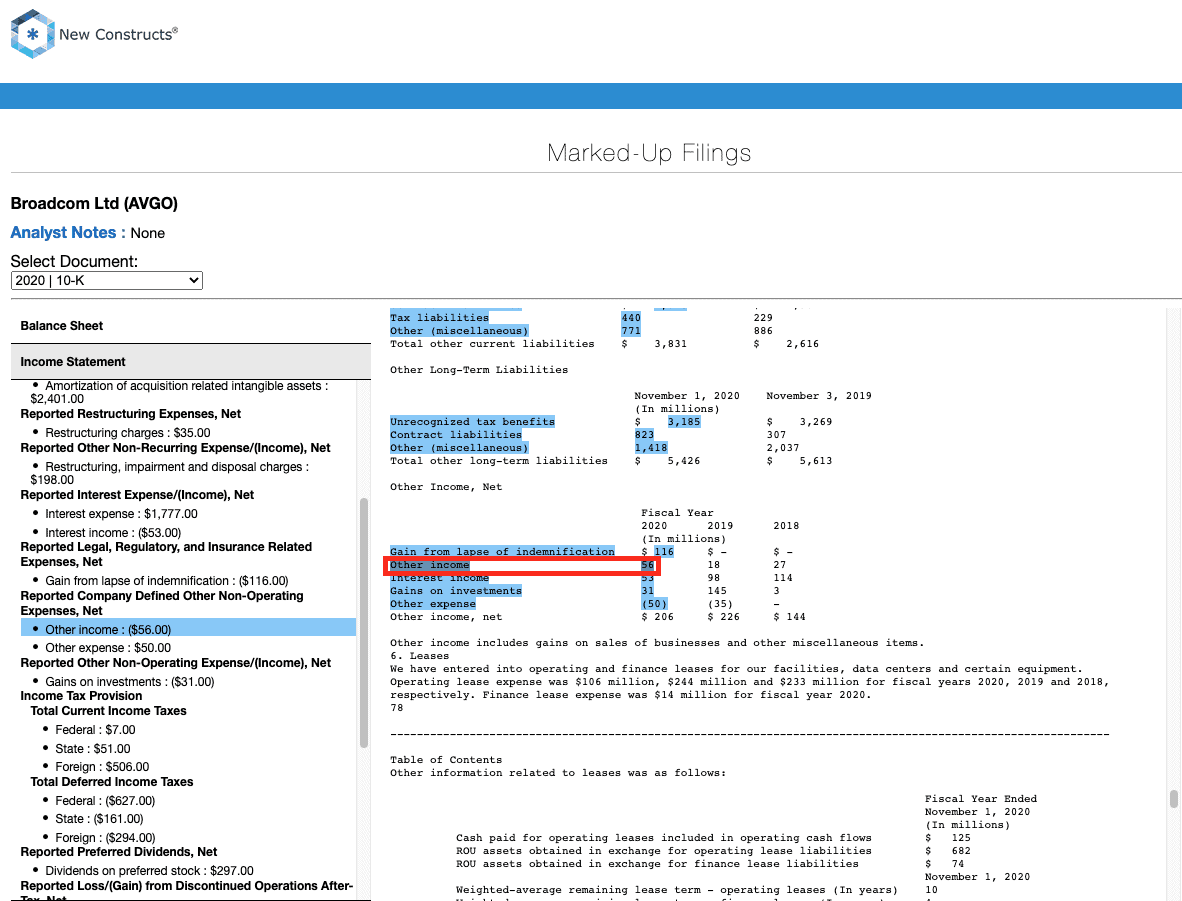Click highlighted value 771 in filing
The image size is (1182, 901).
(x=631, y=331)
